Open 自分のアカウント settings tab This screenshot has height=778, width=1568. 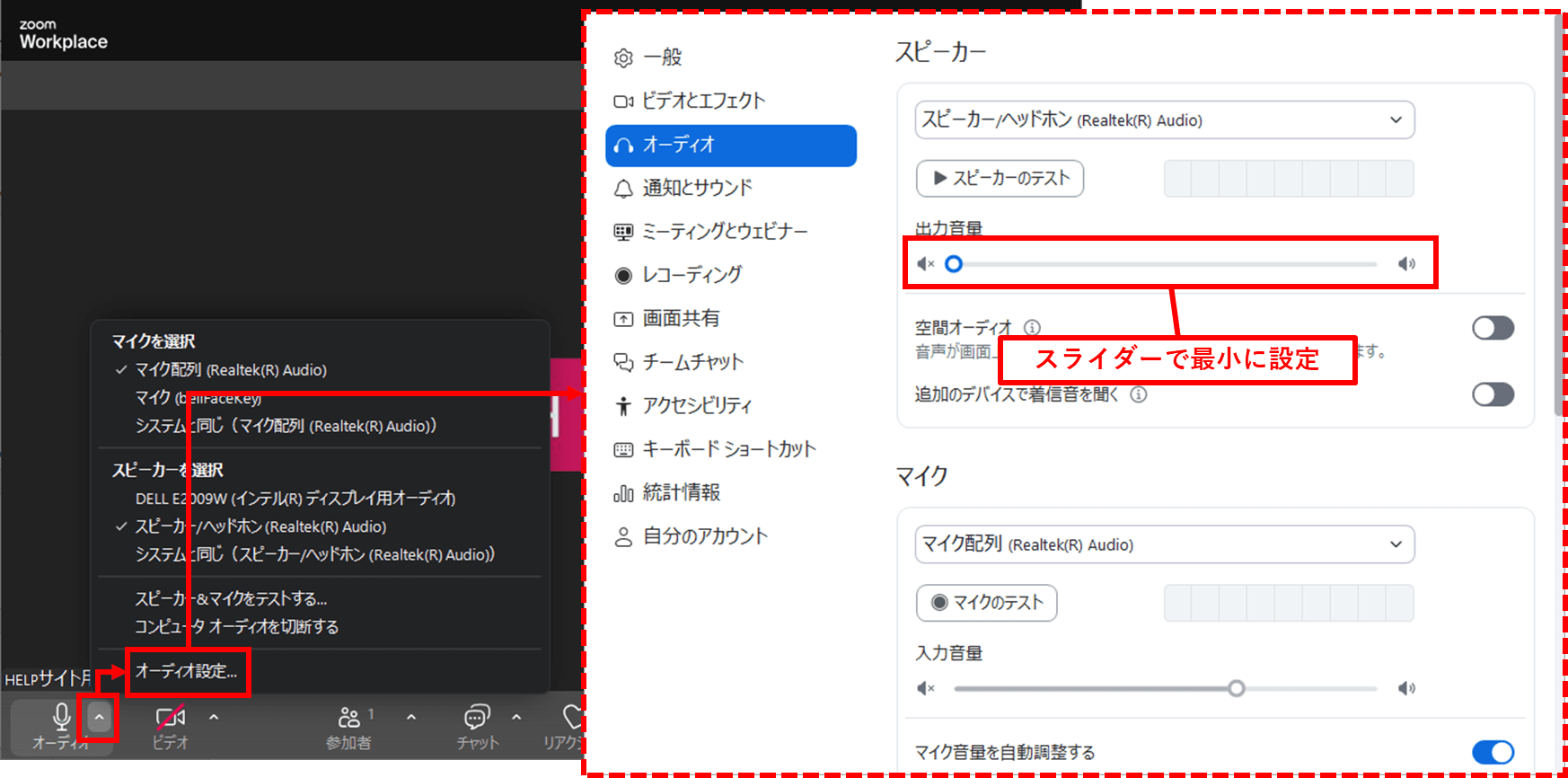(x=691, y=536)
